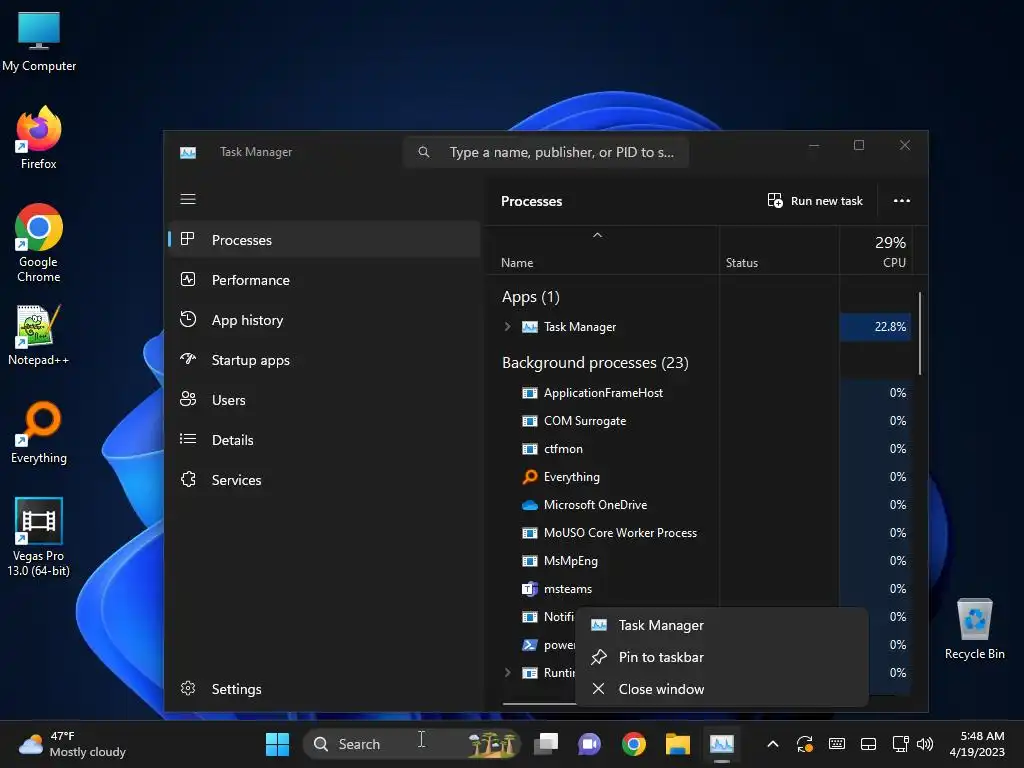This screenshot has width=1024, height=768.
Task: Expand the Task Manager app process row
Action: point(507,327)
